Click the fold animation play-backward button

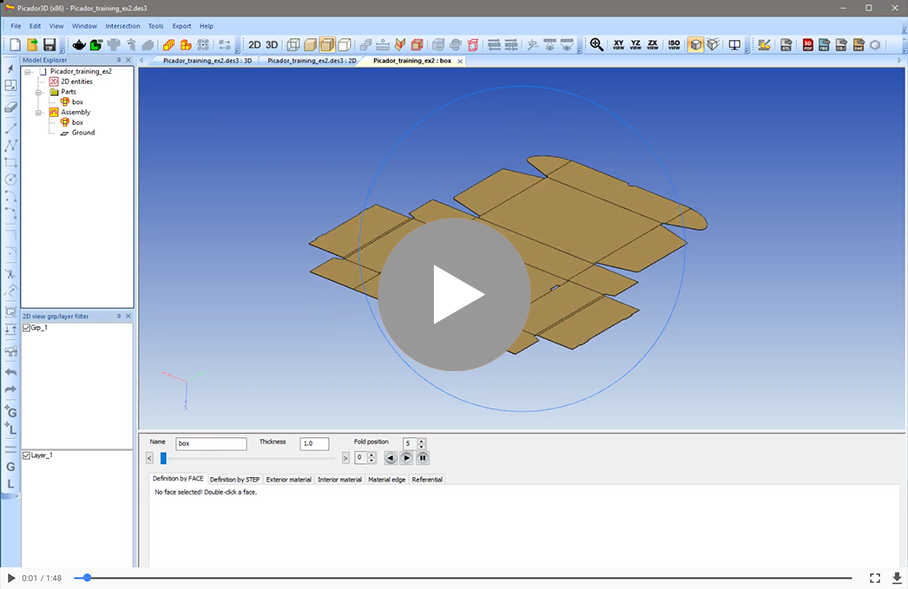[390, 458]
